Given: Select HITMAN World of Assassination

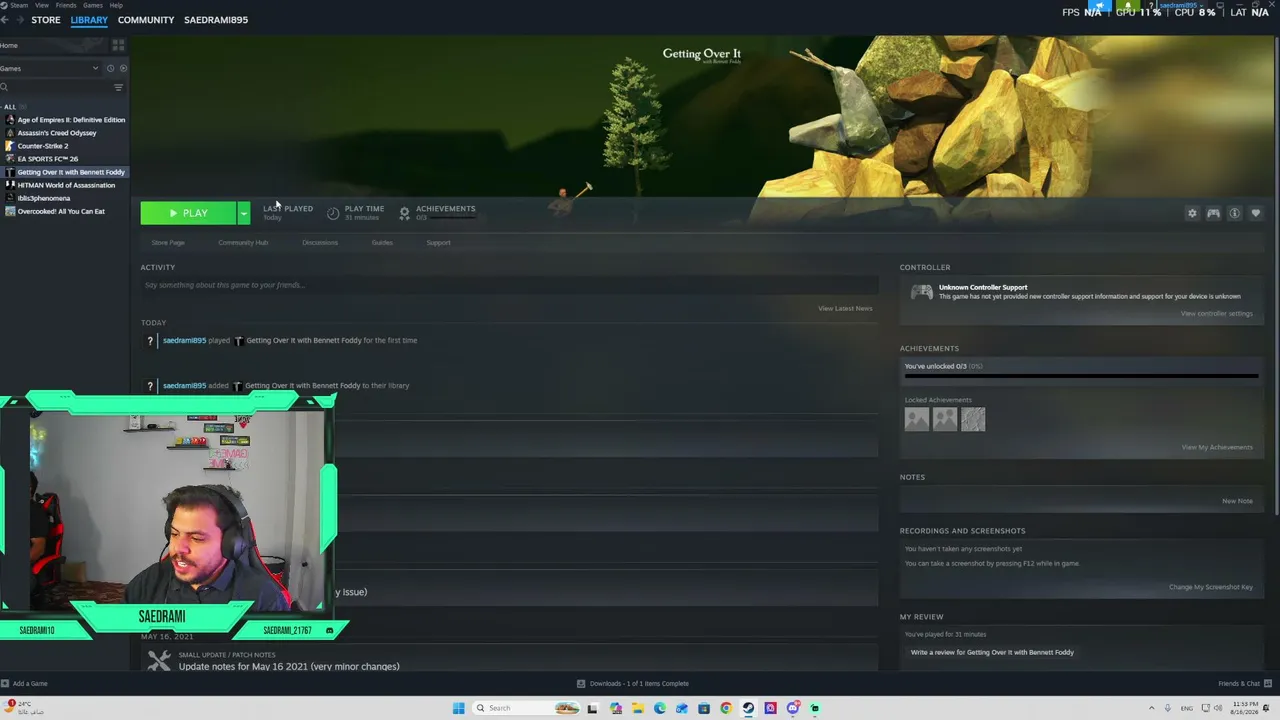Looking at the screenshot, I should (64, 185).
